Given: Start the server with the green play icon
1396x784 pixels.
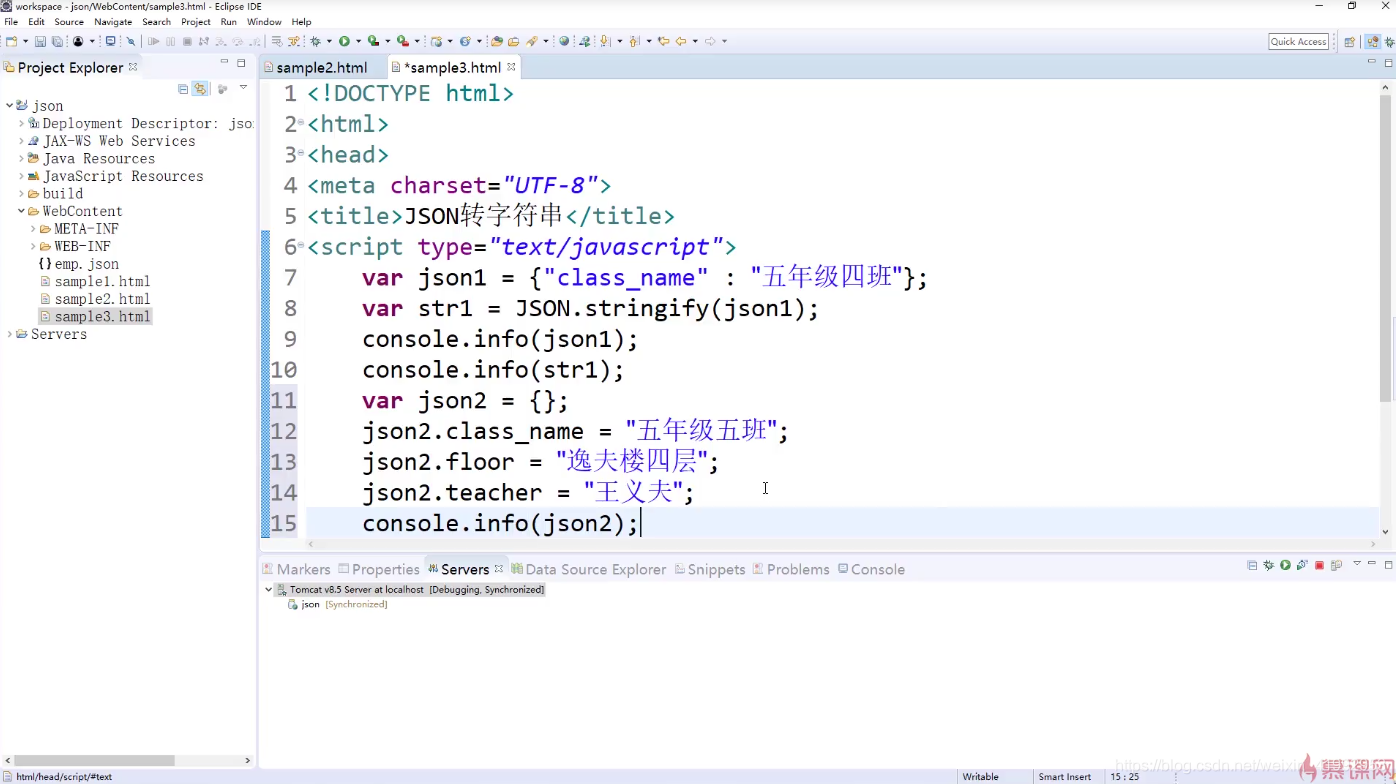Looking at the screenshot, I should (1285, 565).
